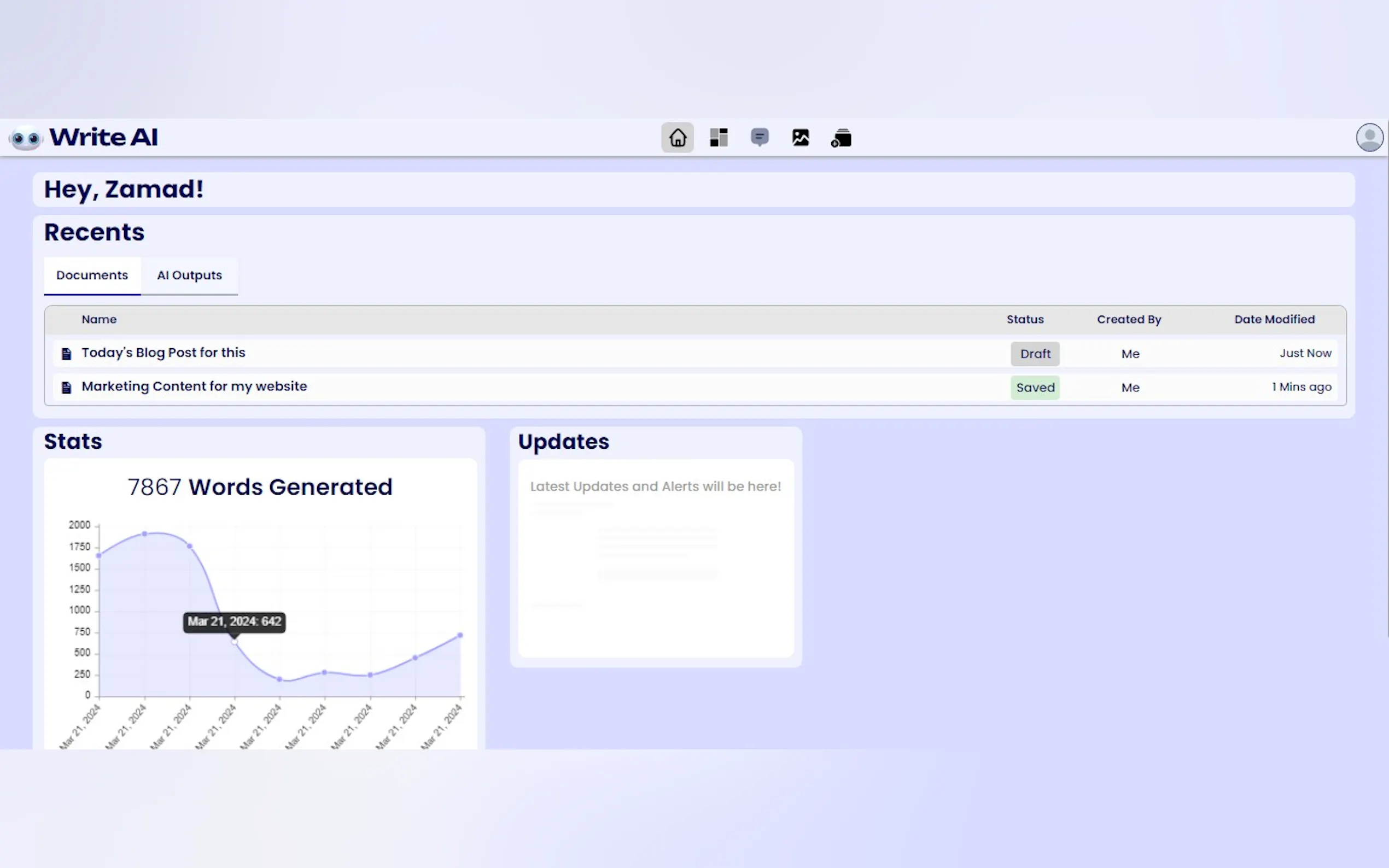The height and width of the screenshot is (868, 1389).
Task: Click the chart point showing 642
Action: [234, 642]
